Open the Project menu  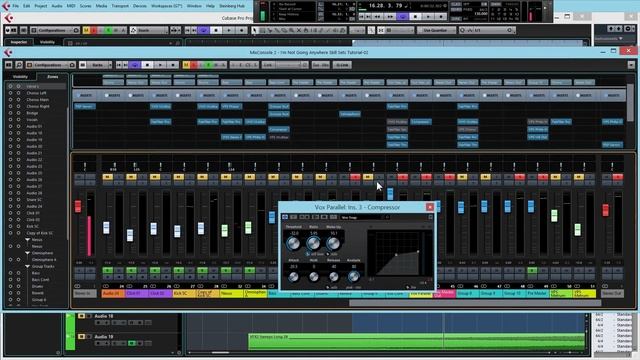point(40,6)
